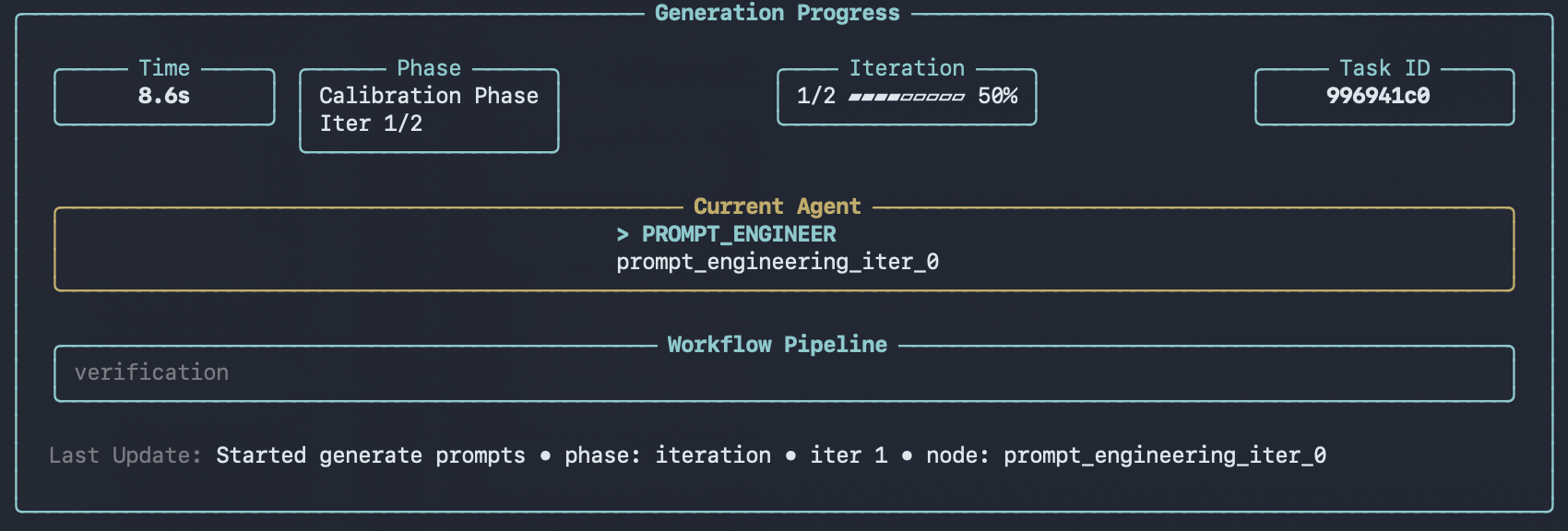The width and height of the screenshot is (1568, 531).
Task: Click the Last Update label
Action: 125,455
